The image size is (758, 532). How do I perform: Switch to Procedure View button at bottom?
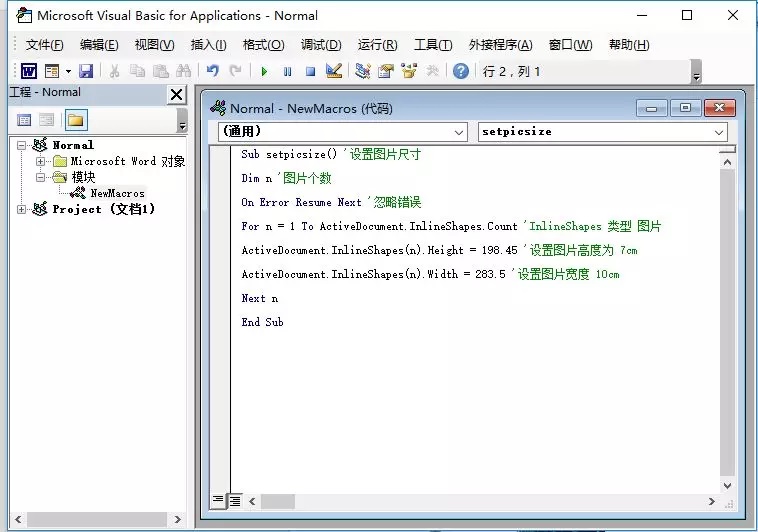[x=218, y=501]
